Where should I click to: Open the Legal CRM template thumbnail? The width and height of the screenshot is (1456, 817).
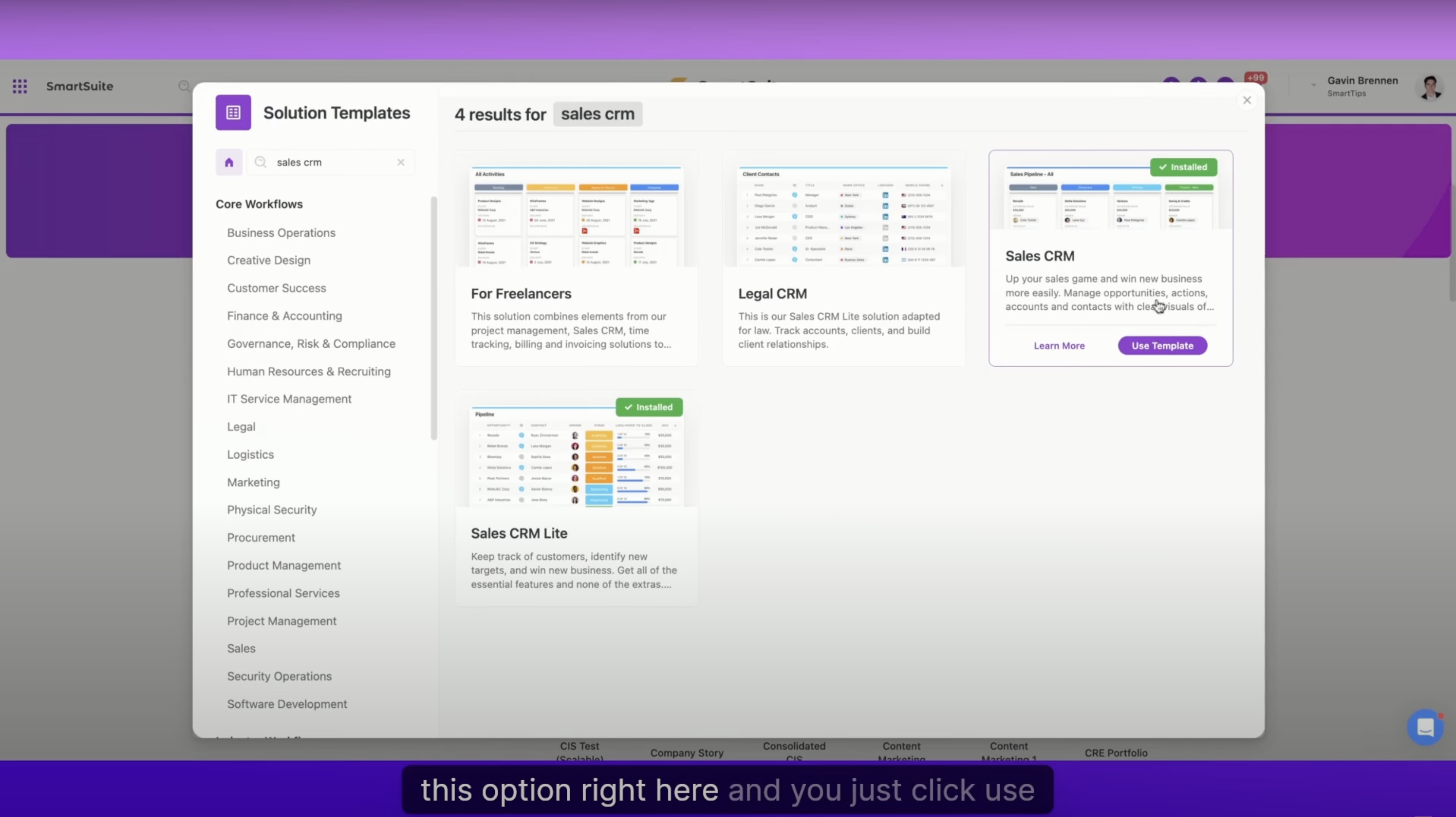point(843,215)
